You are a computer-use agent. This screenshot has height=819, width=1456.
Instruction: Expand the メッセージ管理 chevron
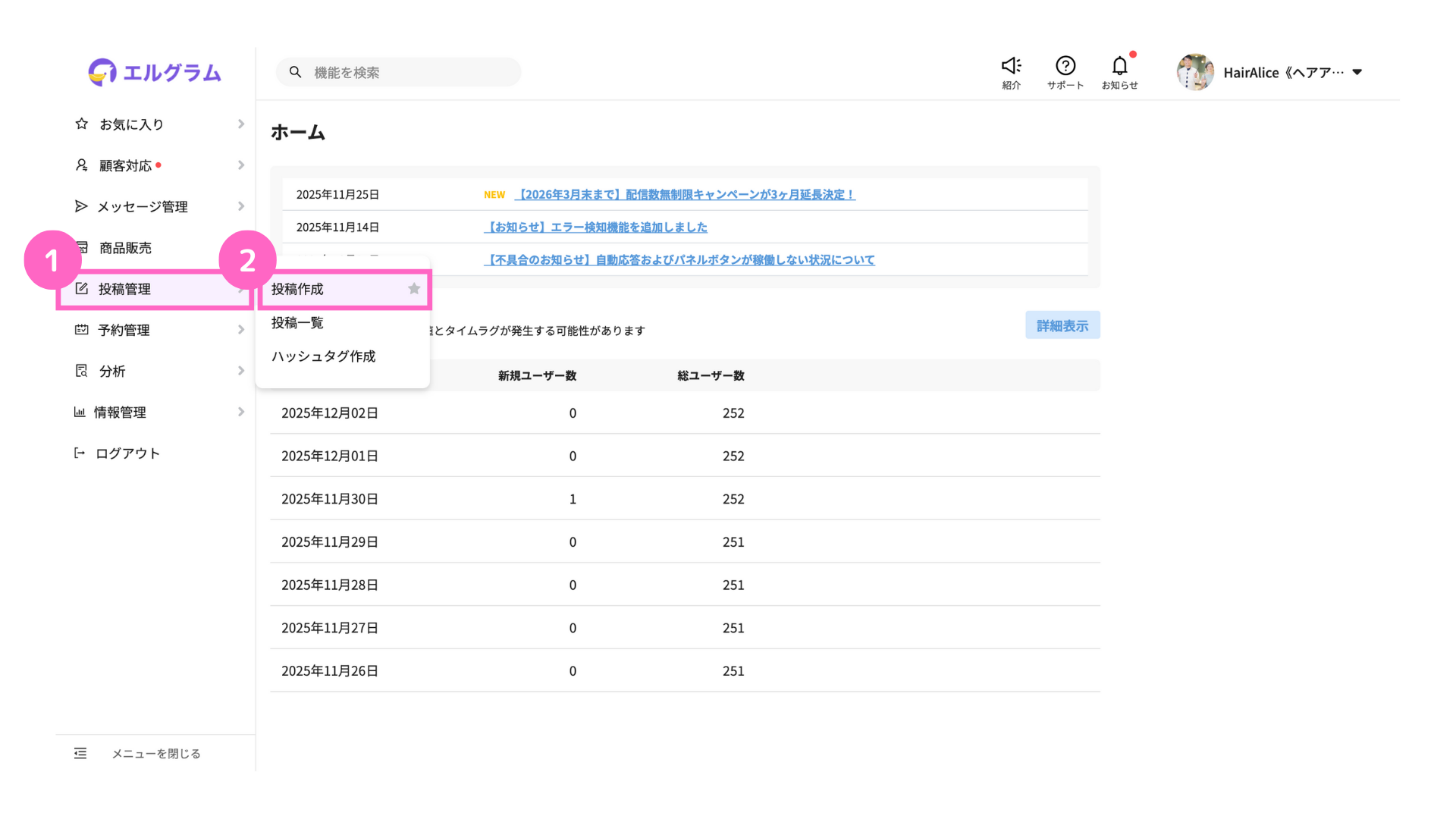pyautogui.click(x=241, y=206)
